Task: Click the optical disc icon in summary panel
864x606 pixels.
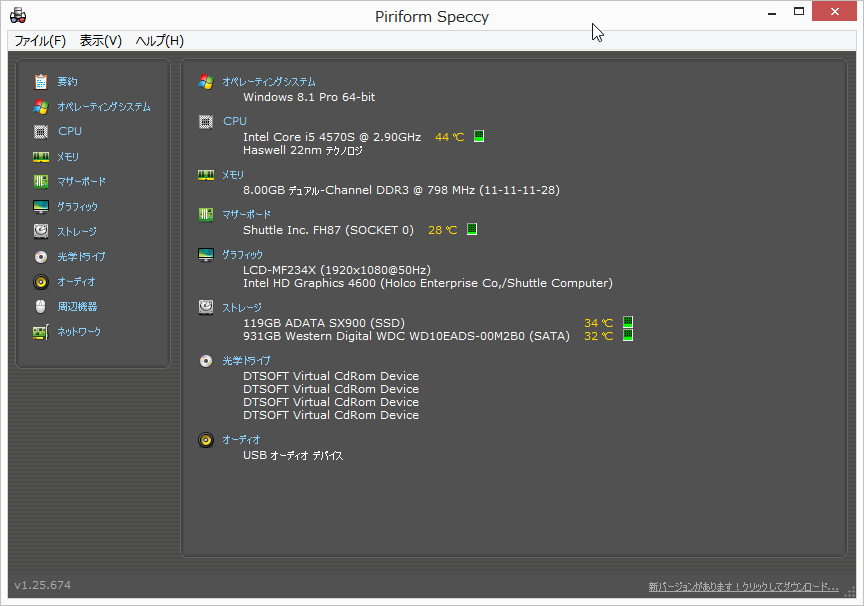Action: 206,361
